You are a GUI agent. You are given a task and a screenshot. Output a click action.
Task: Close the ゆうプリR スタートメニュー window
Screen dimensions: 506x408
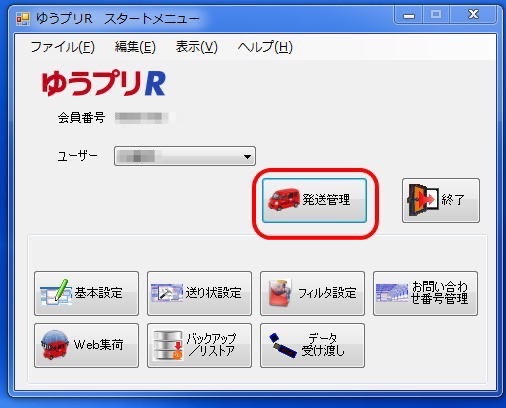pos(473,15)
